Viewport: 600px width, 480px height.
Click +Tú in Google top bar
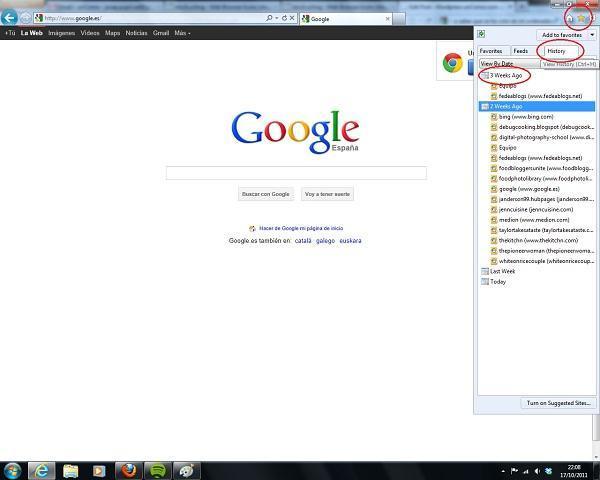click(10, 33)
